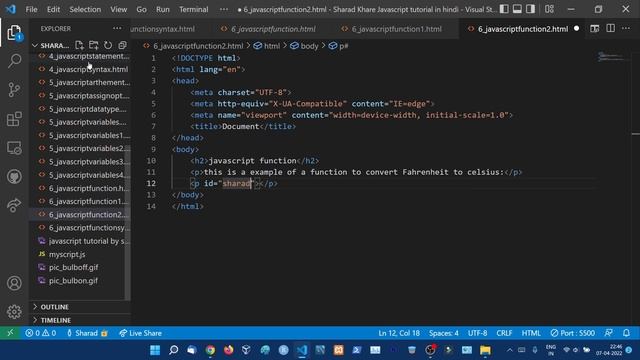Open the editor more actions menu
This screenshot has height=360, width=640.
pyautogui.click(x=626, y=29)
